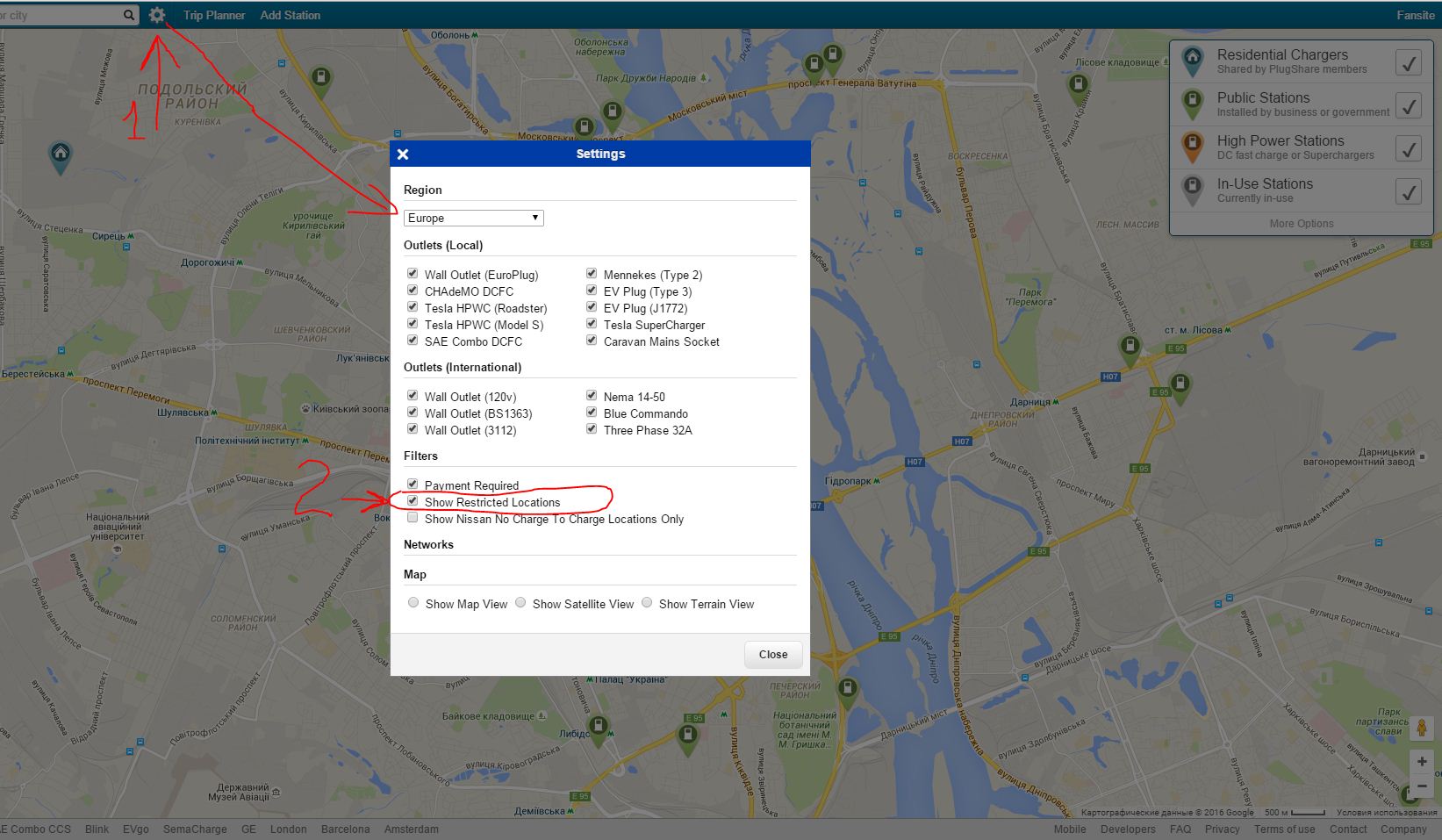Enable Nissan No Charge To Charge filter

tap(413, 518)
